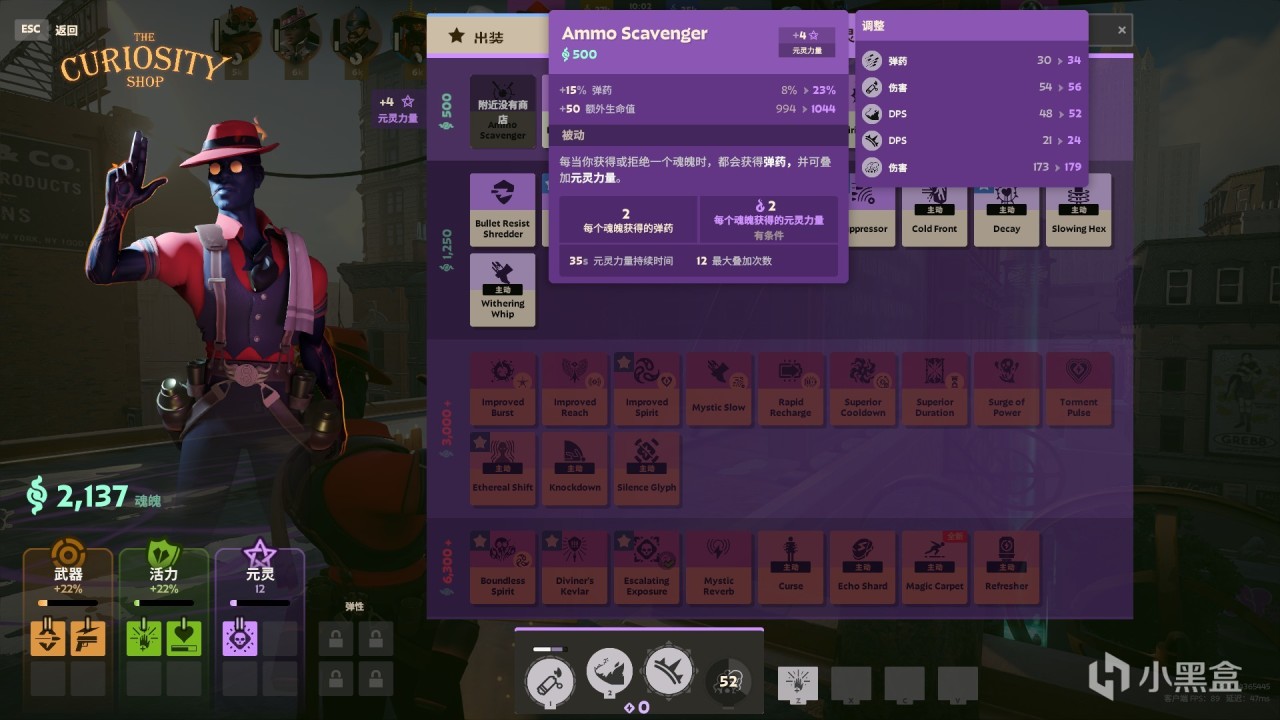
Task: Select the Improved Burst item
Action: [x=503, y=388]
